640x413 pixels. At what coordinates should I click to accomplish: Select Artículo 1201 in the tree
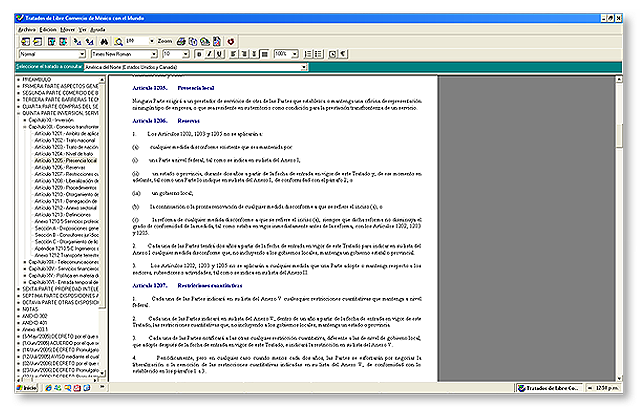(x=67, y=133)
